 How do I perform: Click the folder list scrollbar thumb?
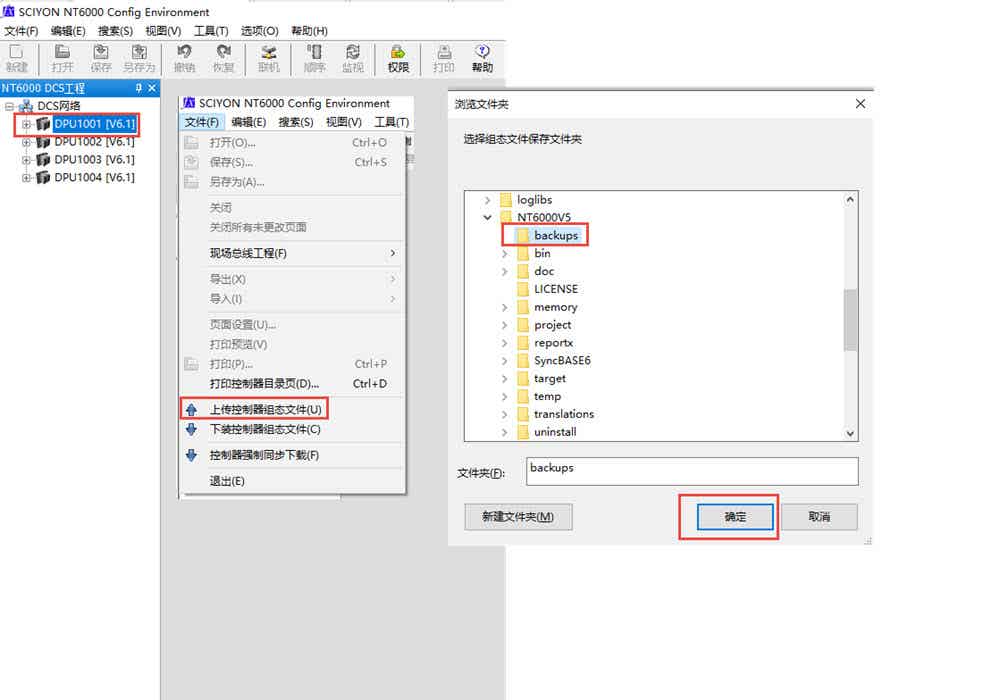(850, 320)
